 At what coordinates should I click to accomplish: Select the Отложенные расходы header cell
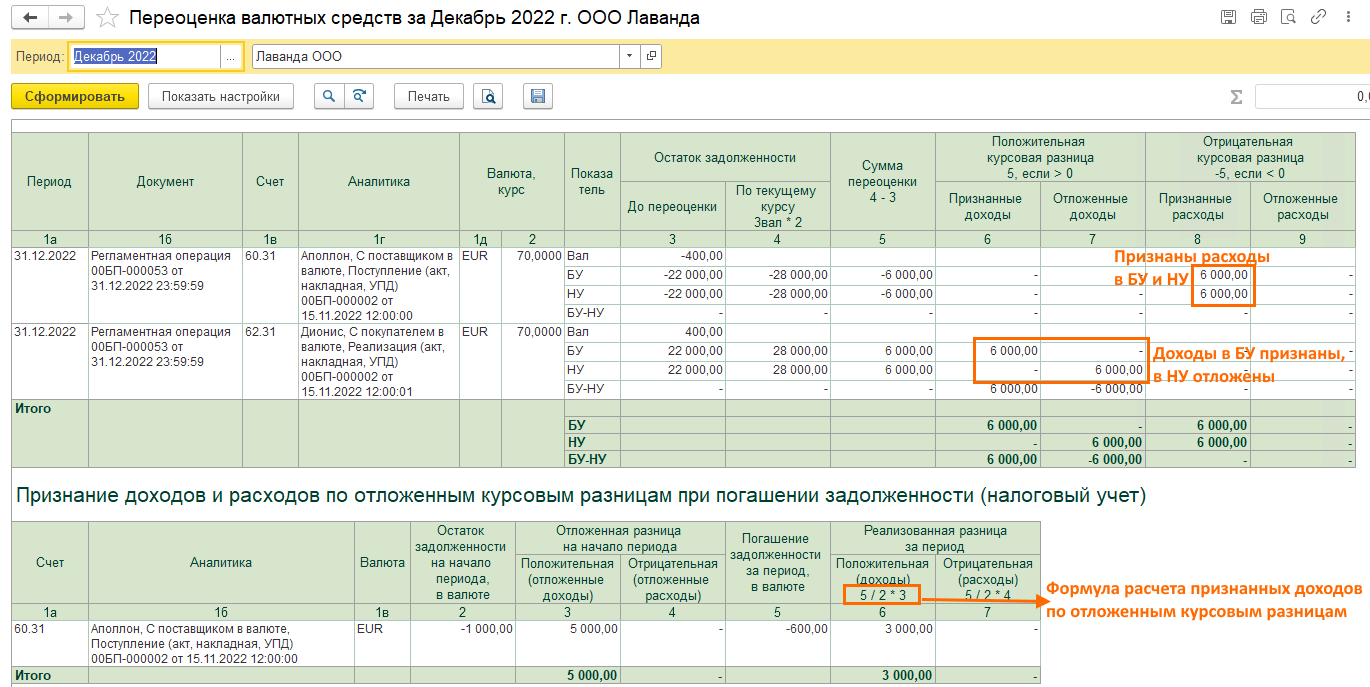pos(1302,207)
